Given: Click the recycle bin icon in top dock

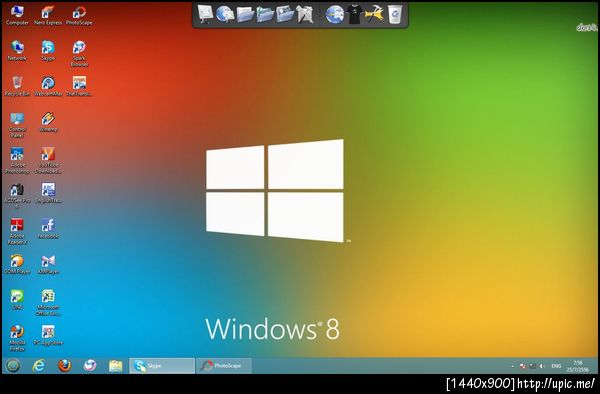Looking at the screenshot, I should point(395,14).
